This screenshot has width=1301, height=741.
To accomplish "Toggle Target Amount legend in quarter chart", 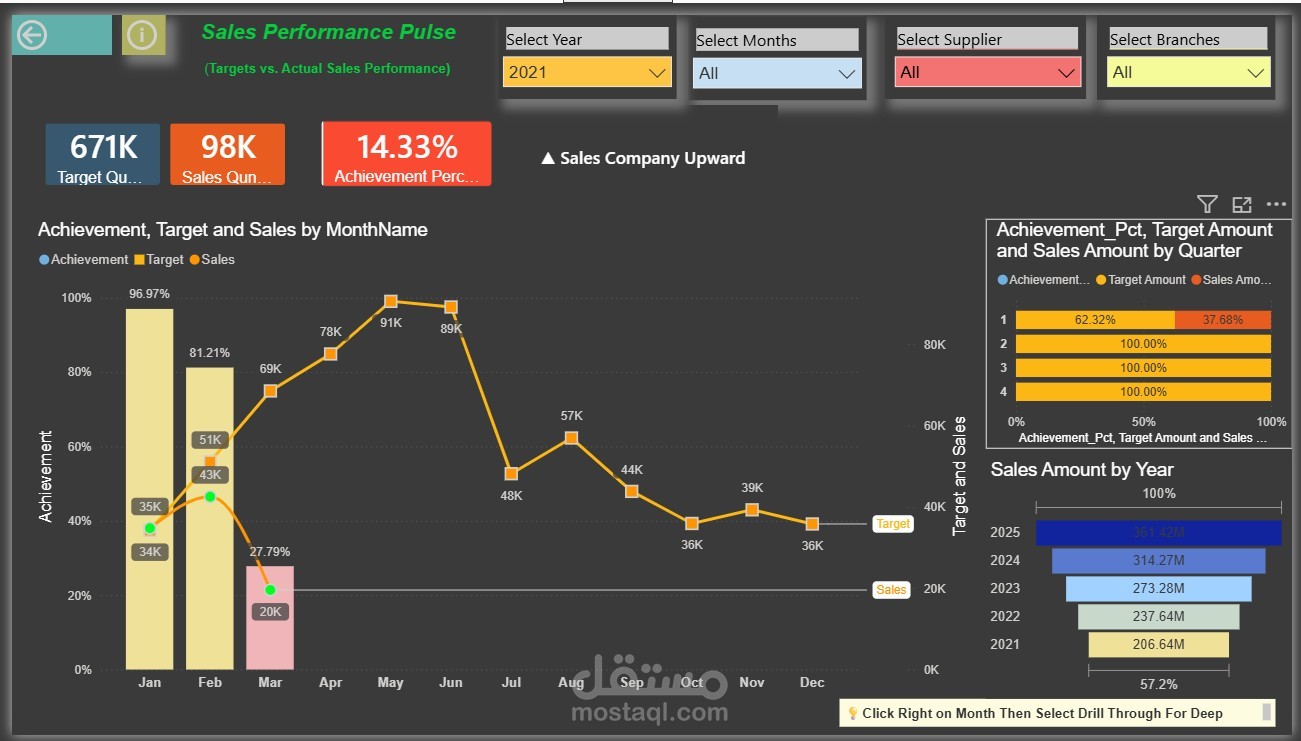I will coord(1141,280).
